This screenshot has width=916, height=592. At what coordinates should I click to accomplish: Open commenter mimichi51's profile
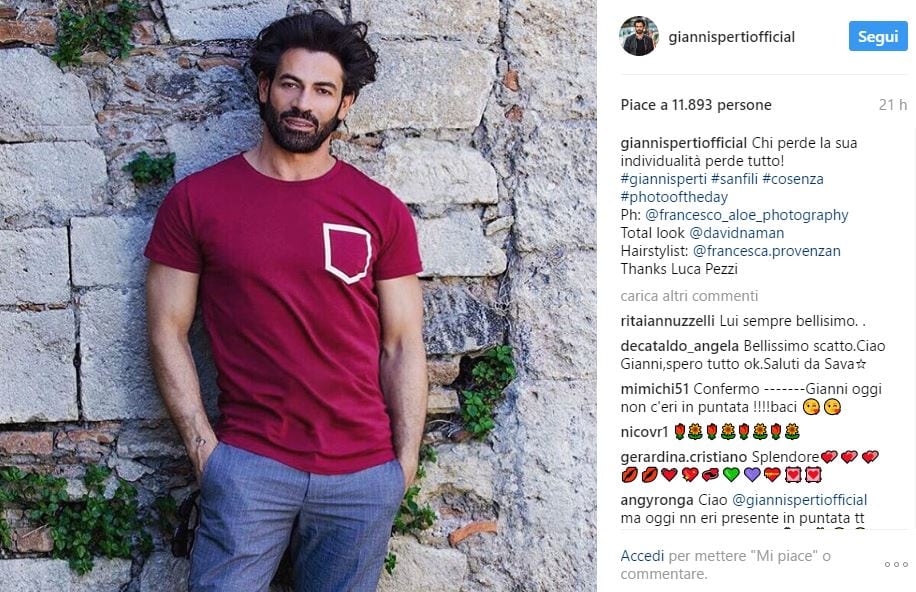click(x=654, y=389)
